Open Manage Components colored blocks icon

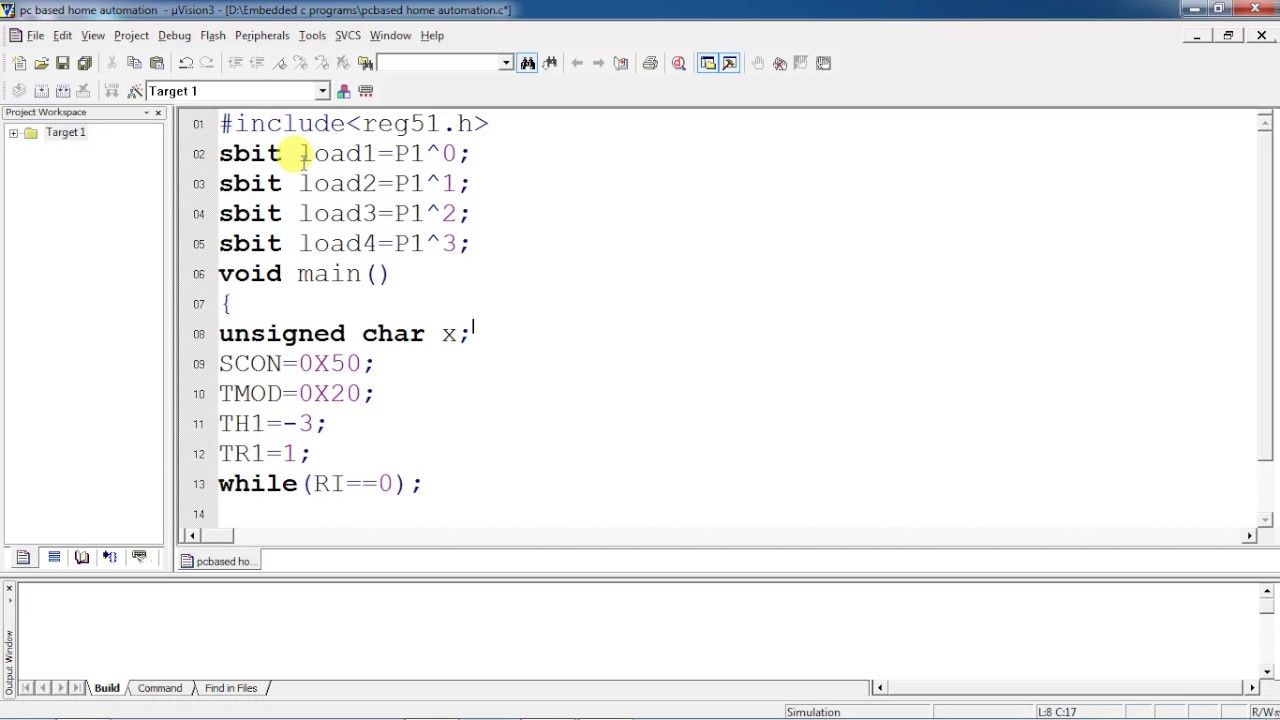coord(343,91)
